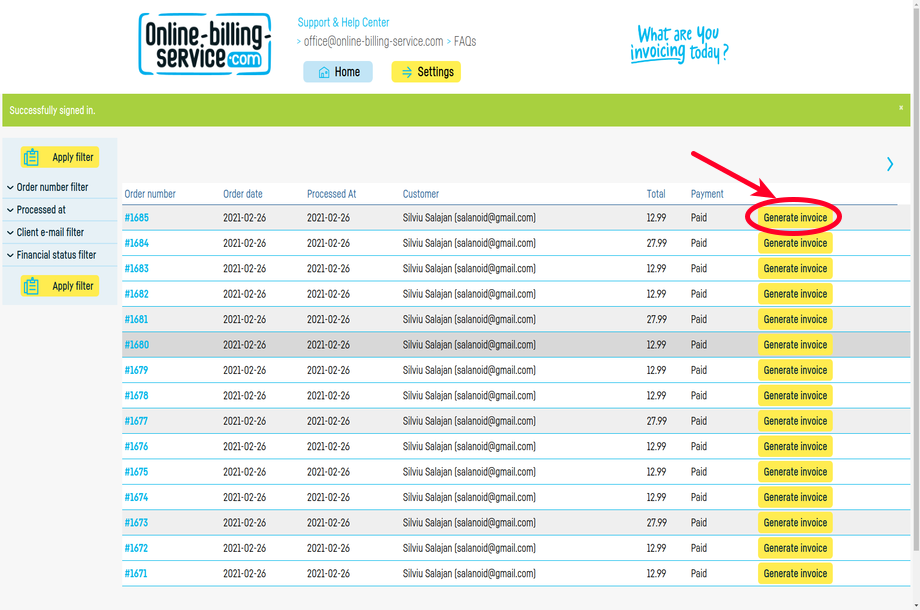Image resolution: width=920 pixels, height=610 pixels.
Task: Click the office@online-billing-service.com email link
Action: click(x=373, y=42)
